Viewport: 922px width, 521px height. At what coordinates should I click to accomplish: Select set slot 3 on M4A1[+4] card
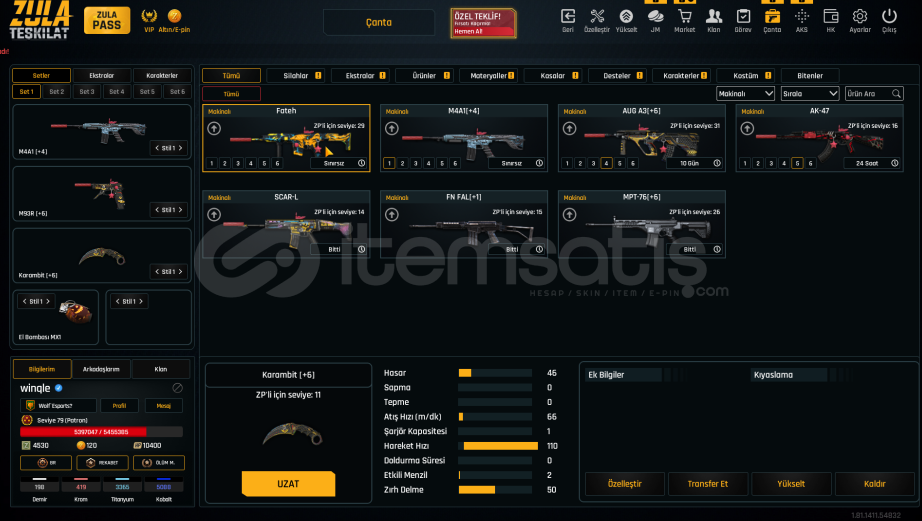pyautogui.click(x=415, y=163)
